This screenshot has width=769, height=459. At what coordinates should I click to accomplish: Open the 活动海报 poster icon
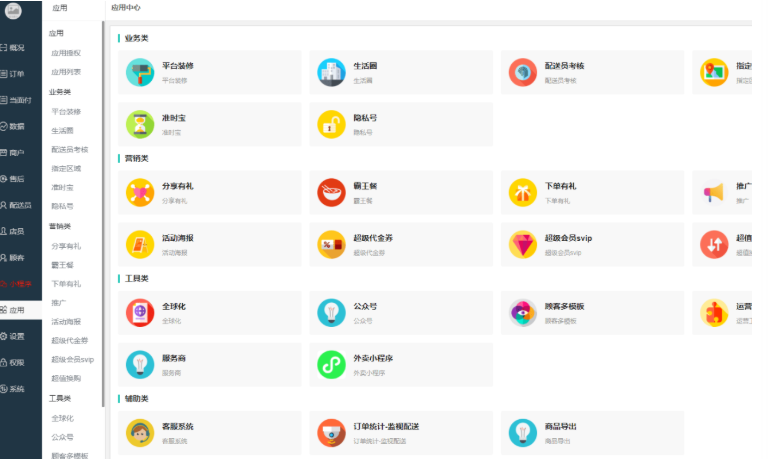(x=140, y=244)
